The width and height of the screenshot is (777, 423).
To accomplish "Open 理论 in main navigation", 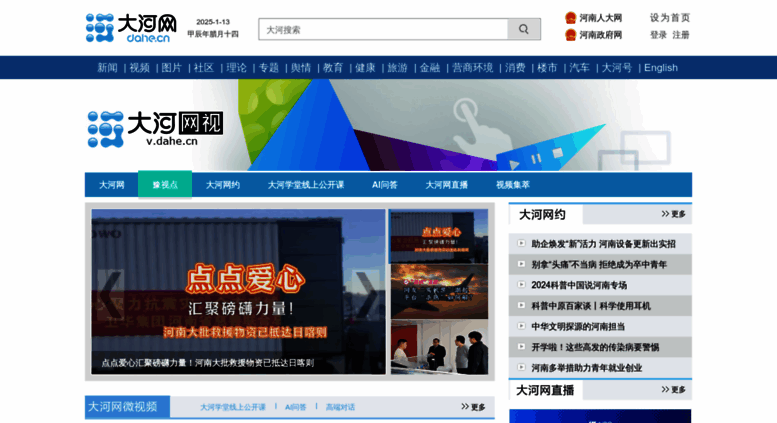I will tap(236, 67).
